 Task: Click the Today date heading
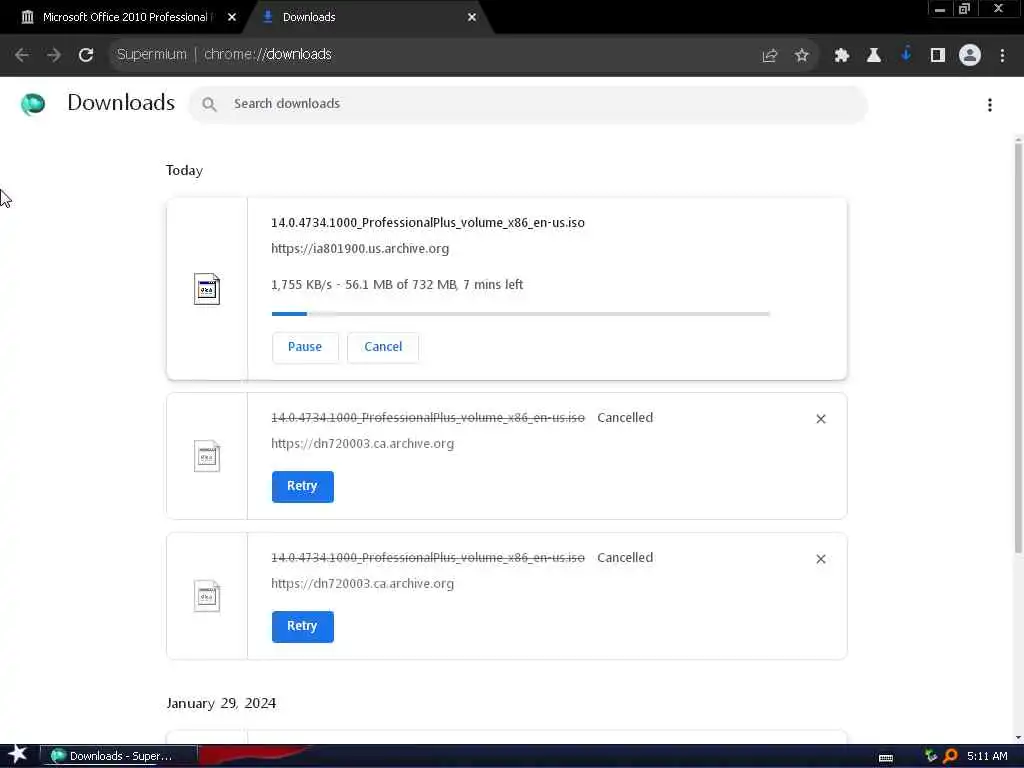tap(184, 170)
